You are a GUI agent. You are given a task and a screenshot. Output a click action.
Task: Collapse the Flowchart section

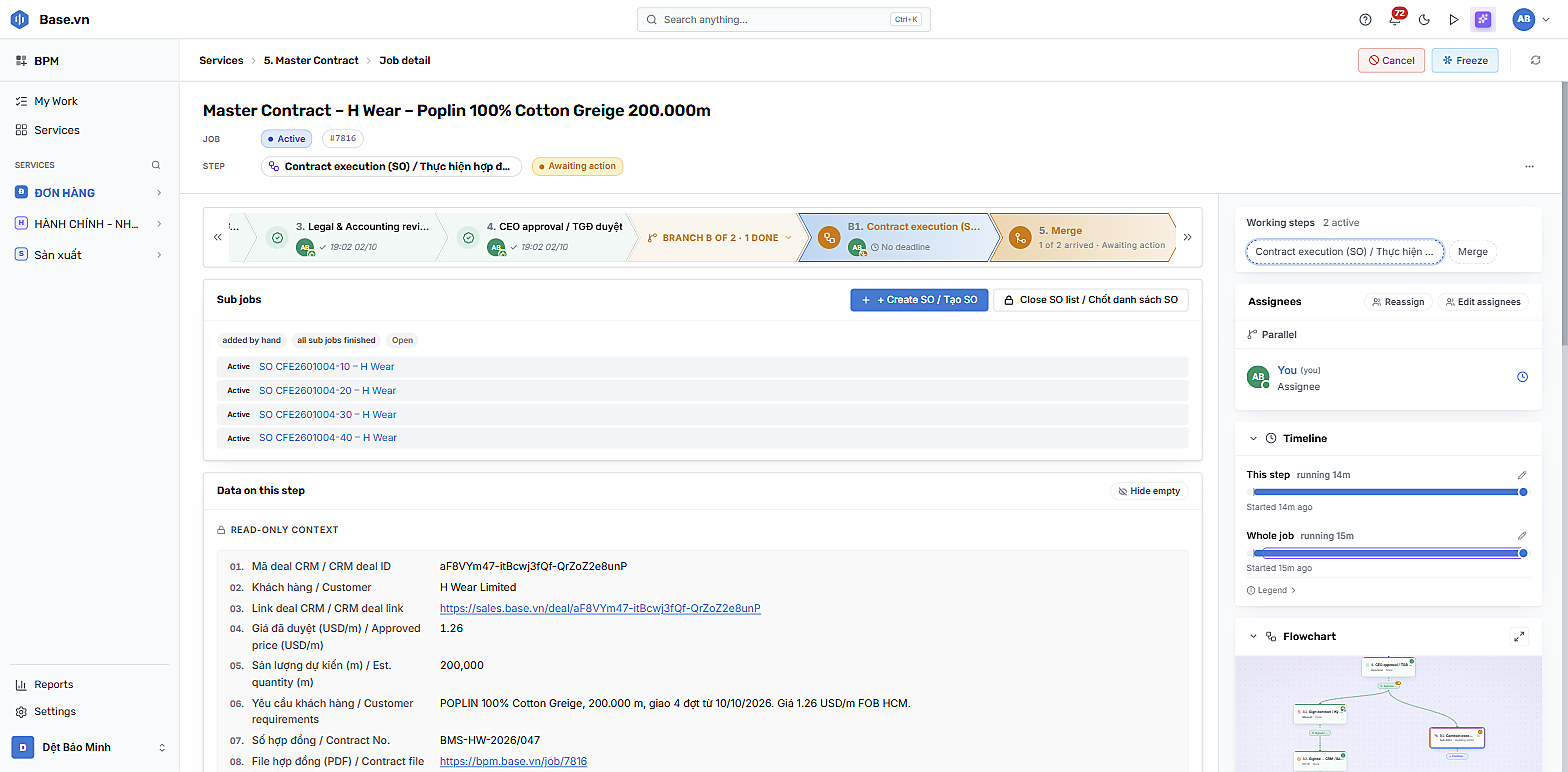1253,636
